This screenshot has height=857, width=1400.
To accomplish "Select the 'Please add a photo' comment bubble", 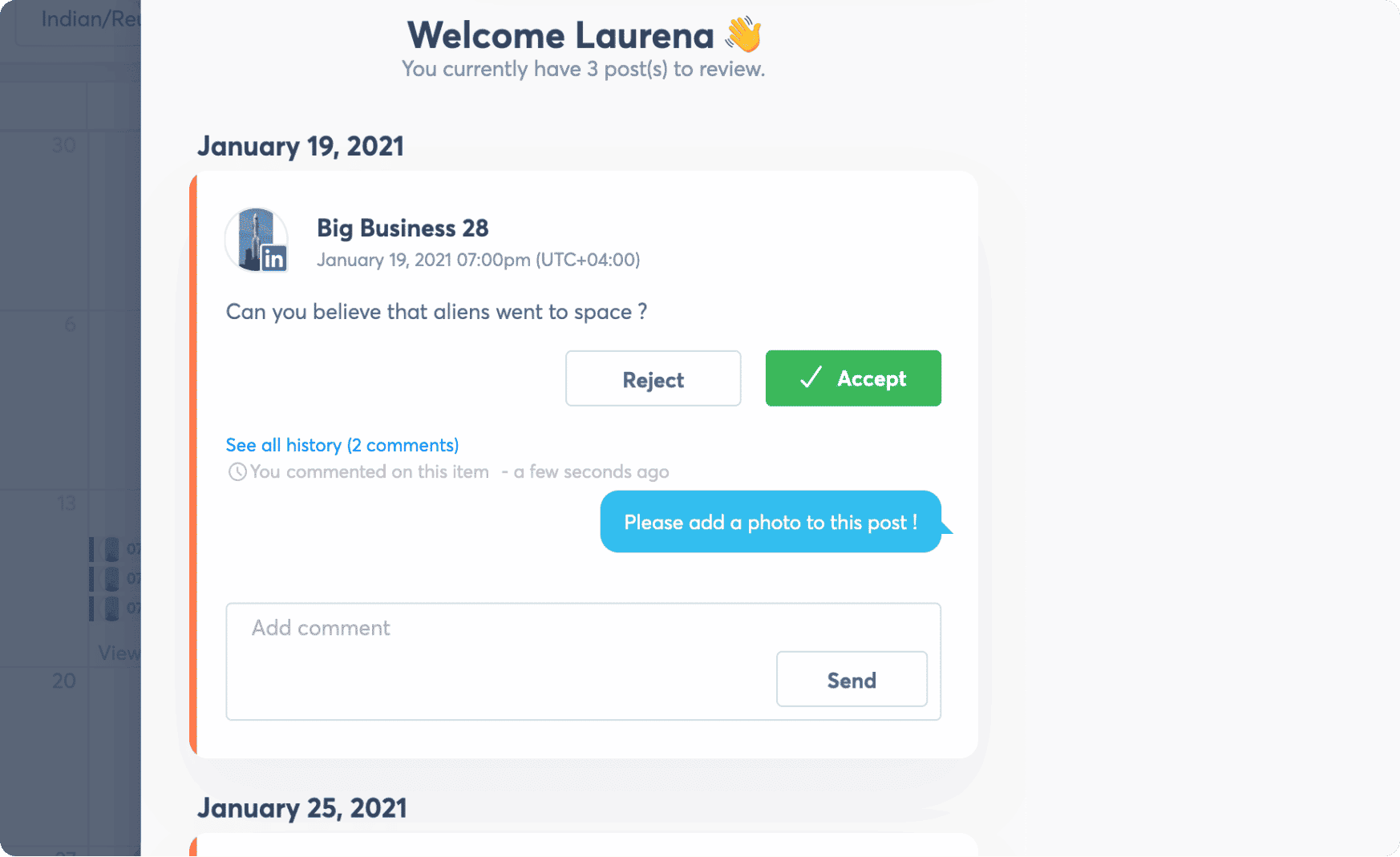I will (x=770, y=522).
